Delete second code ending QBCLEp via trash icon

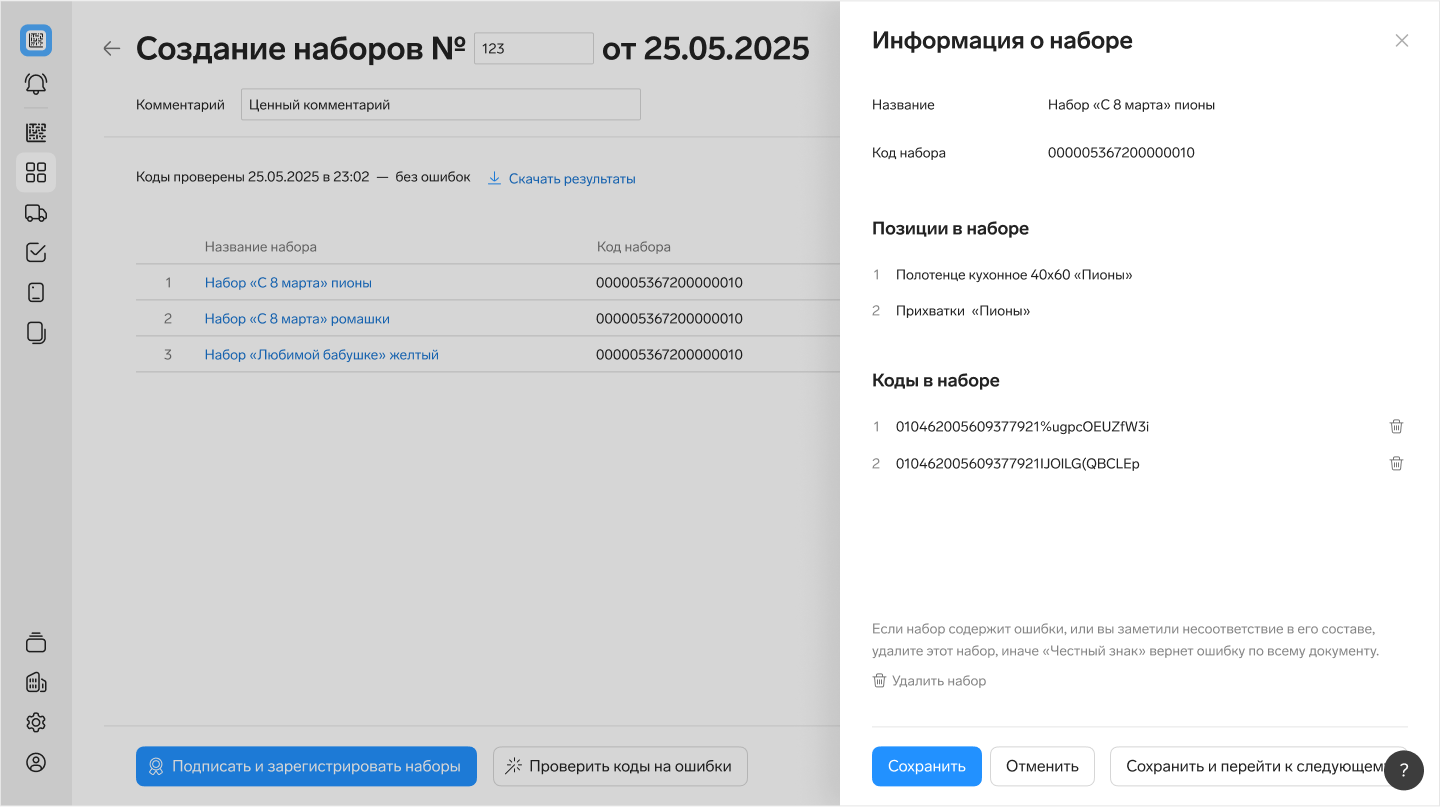pyautogui.click(x=1396, y=464)
